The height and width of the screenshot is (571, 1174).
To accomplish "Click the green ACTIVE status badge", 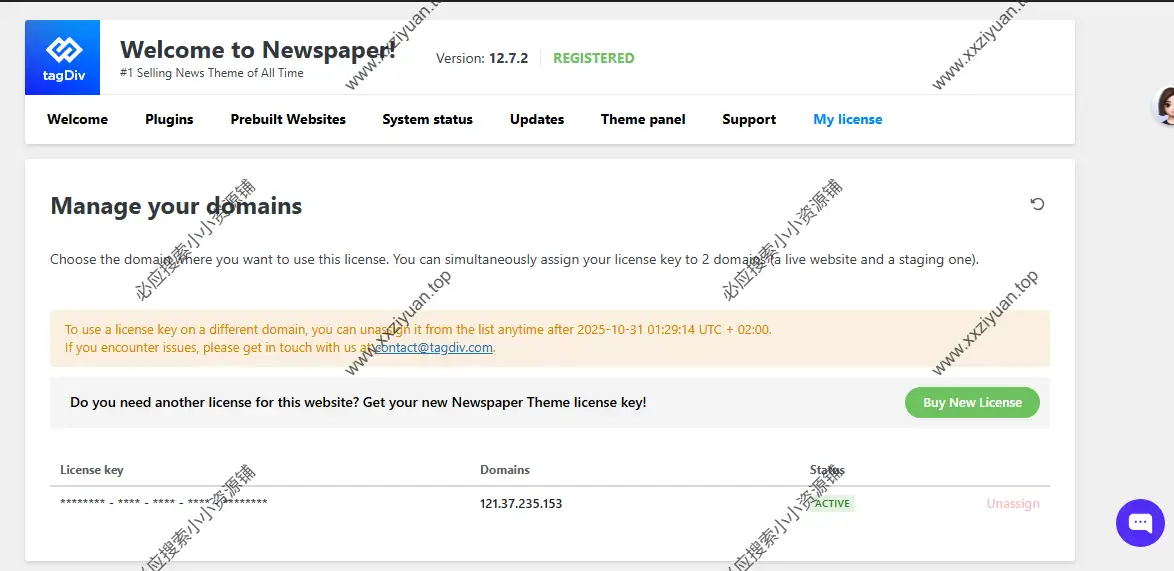I will click(x=832, y=504).
